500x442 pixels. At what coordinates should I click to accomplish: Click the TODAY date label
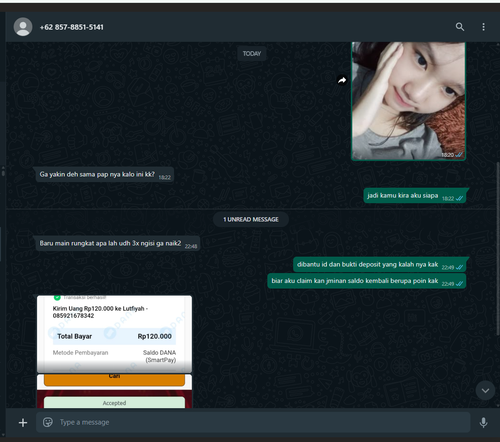(x=252, y=54)
